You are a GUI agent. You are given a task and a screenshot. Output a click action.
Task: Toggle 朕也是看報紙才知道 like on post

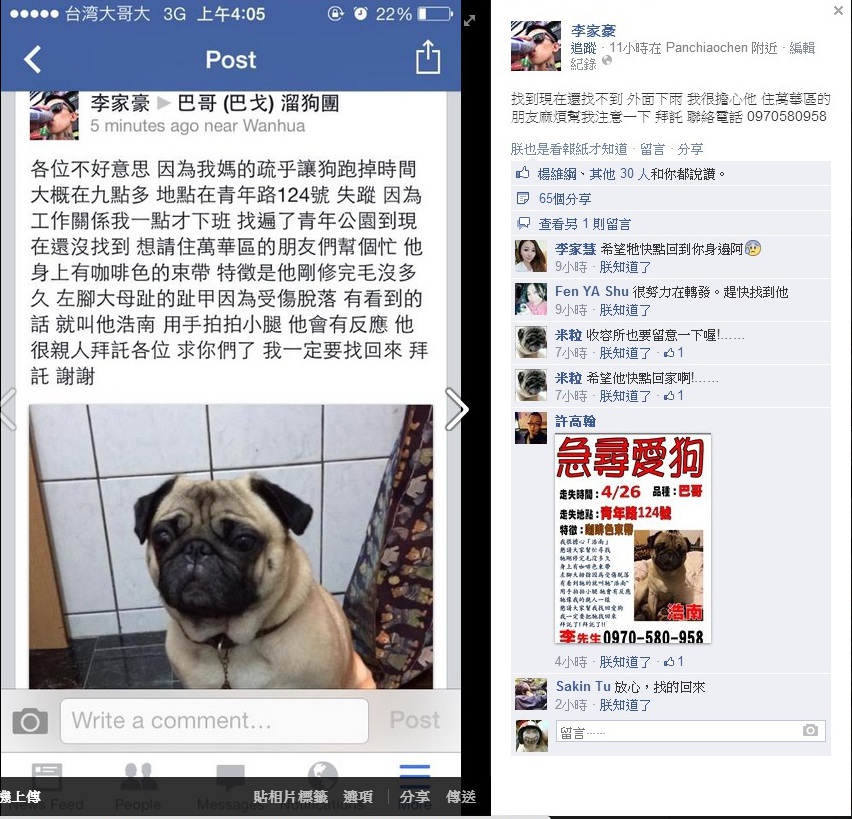[x=568, y=149]
